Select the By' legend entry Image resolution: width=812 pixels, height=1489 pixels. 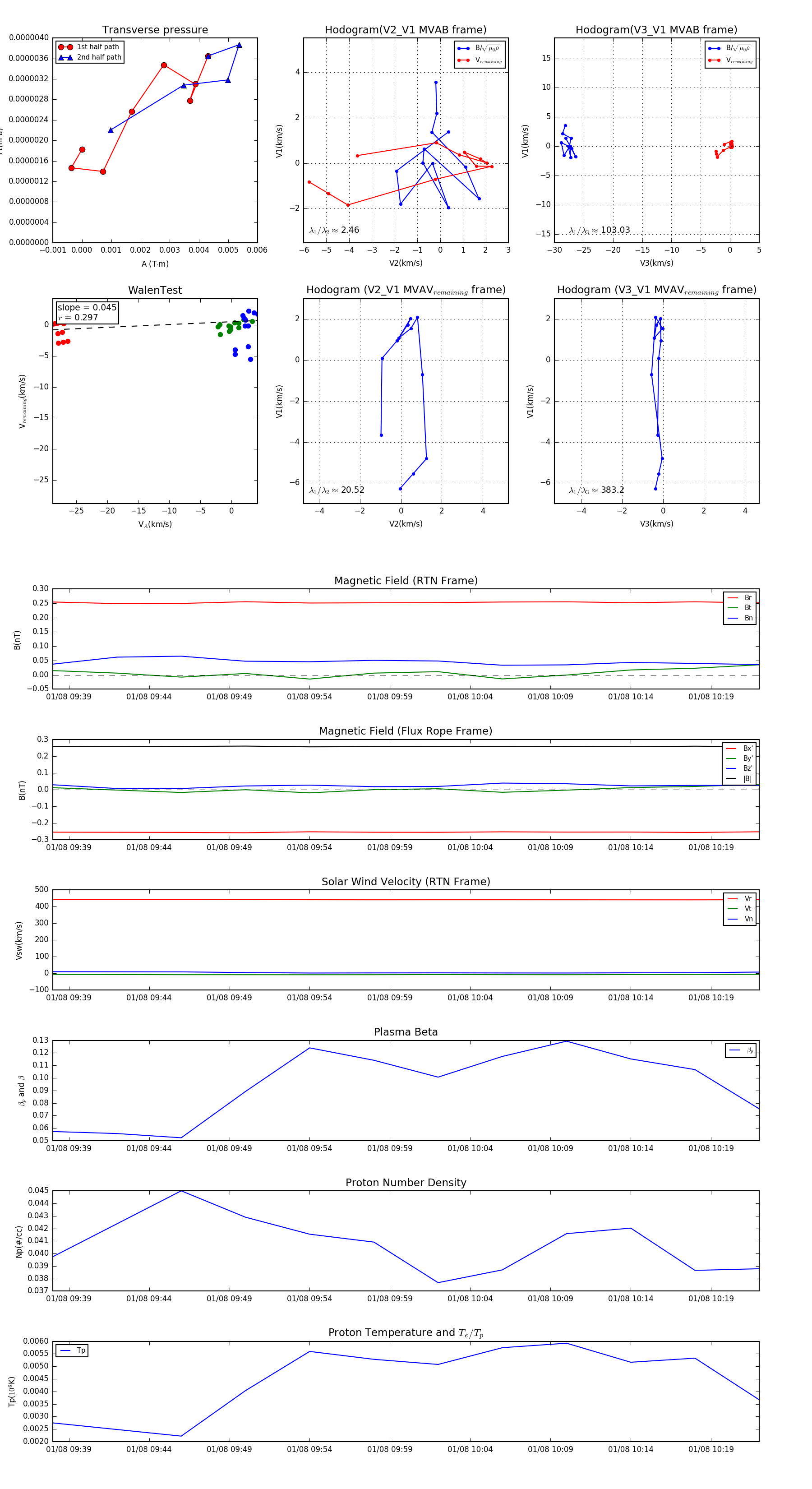[x=739, y=758]
